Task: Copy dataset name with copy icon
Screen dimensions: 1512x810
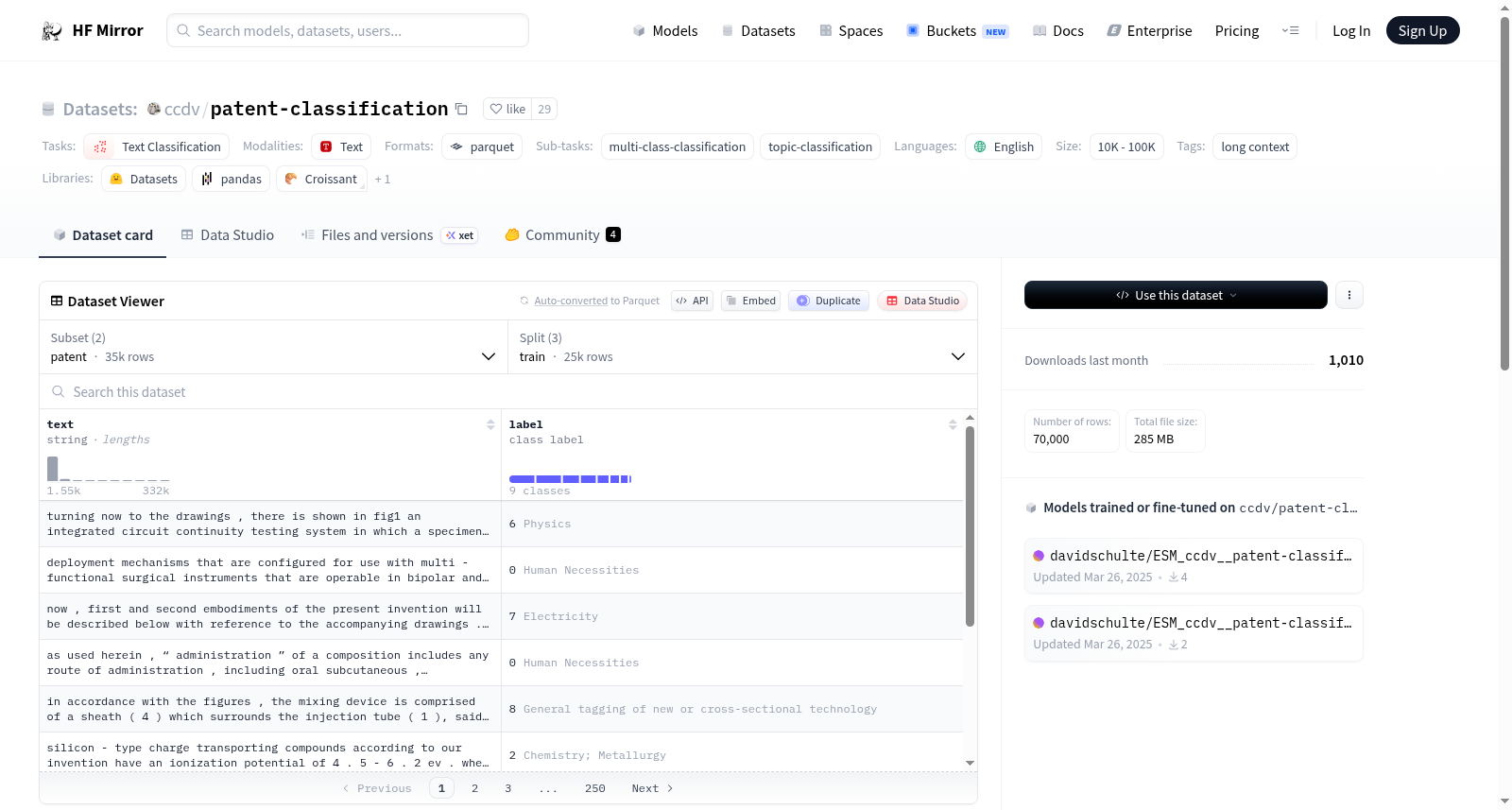Action: click(461, 109)
